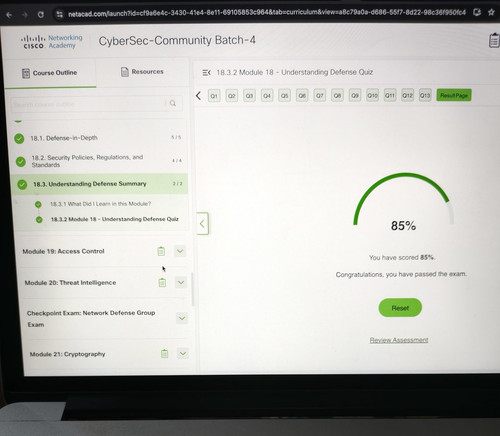Viewport: 500px width, 436px height.
Task: Click the '4/4' progress count for 18.2
Action: pyautogui.click(x=177, y=161)
